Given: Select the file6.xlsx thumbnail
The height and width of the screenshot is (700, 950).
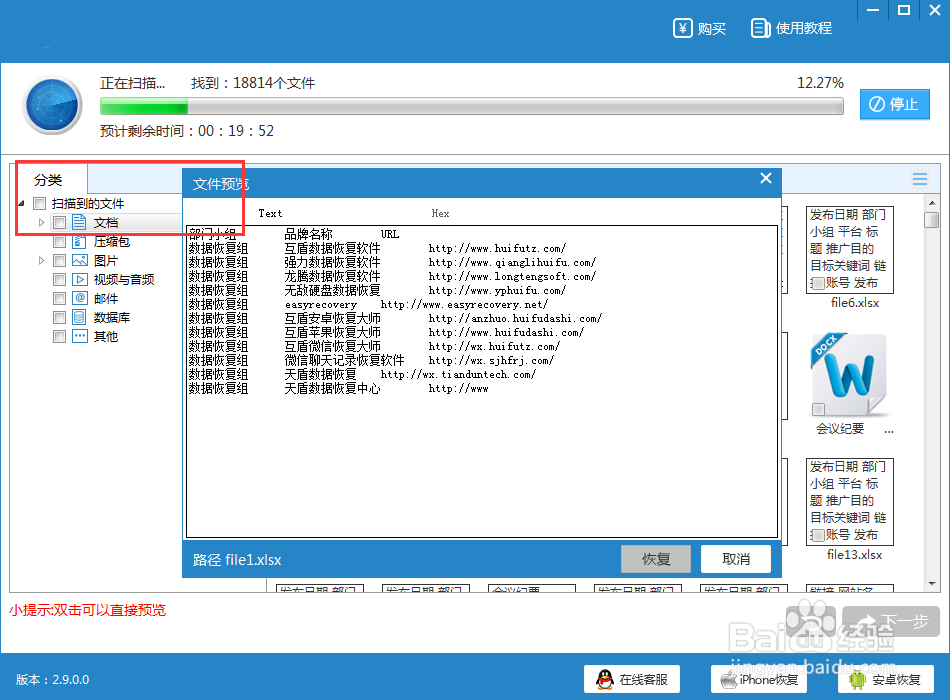Looking at the screenshot, I should click(x=849, y=250).
